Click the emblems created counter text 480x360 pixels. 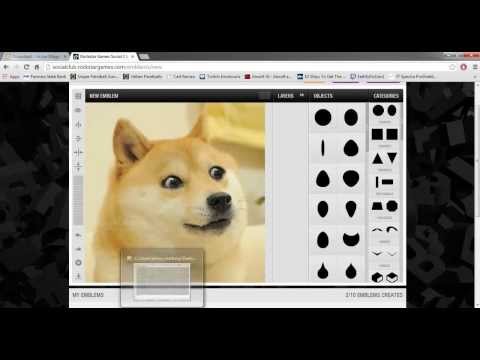[374, 295]
